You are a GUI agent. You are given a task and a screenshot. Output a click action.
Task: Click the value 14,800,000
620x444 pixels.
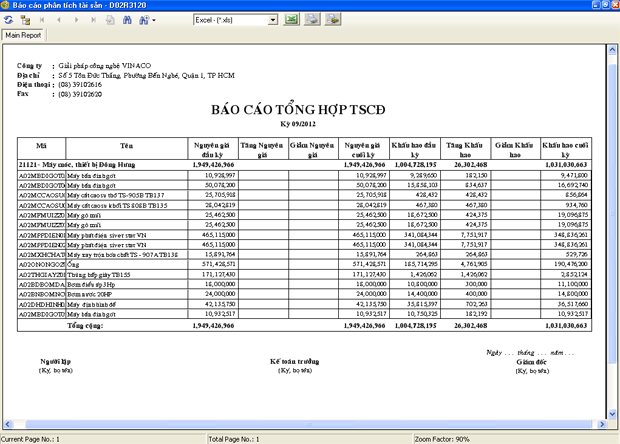pyautogui.click(x=572, y=294)
